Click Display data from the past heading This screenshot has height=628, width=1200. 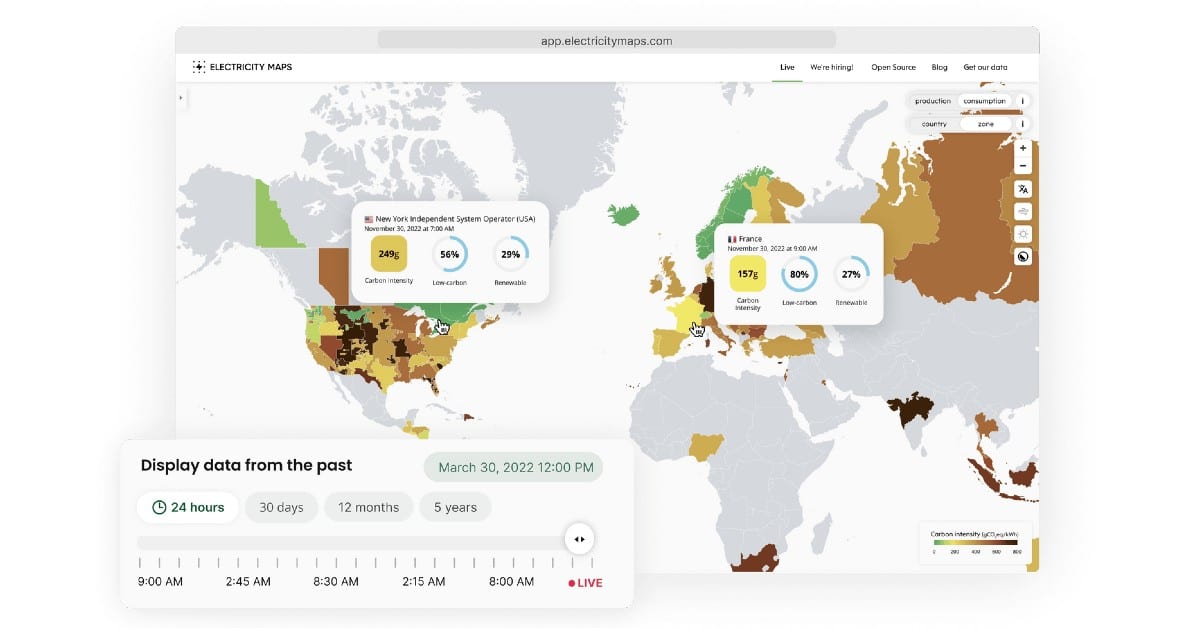[x=246, y=465]
